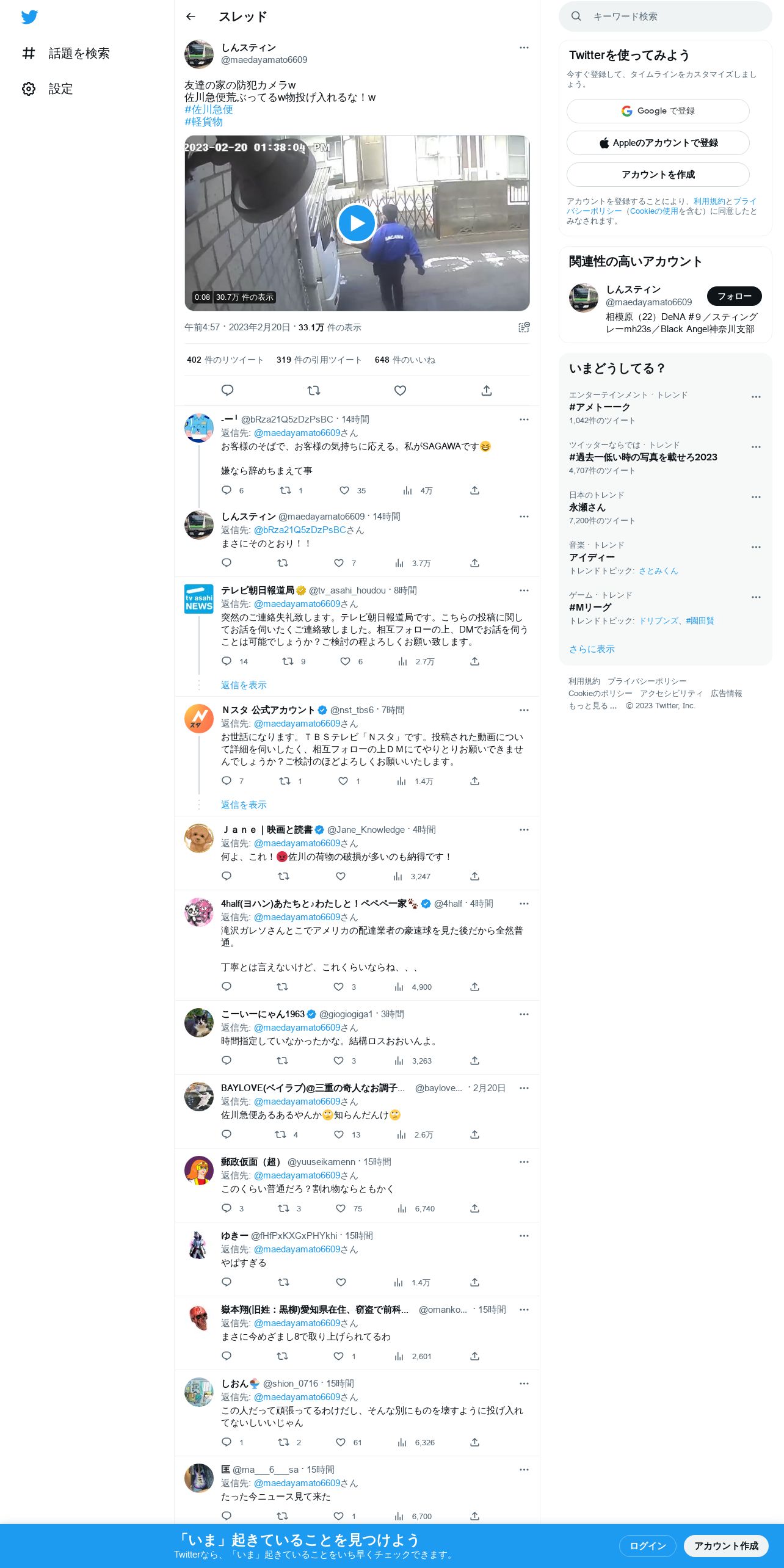784x1568 pixels.
Task: Show replies under the テレビ朝日報道局 tweet
Action: coord(244,685)
